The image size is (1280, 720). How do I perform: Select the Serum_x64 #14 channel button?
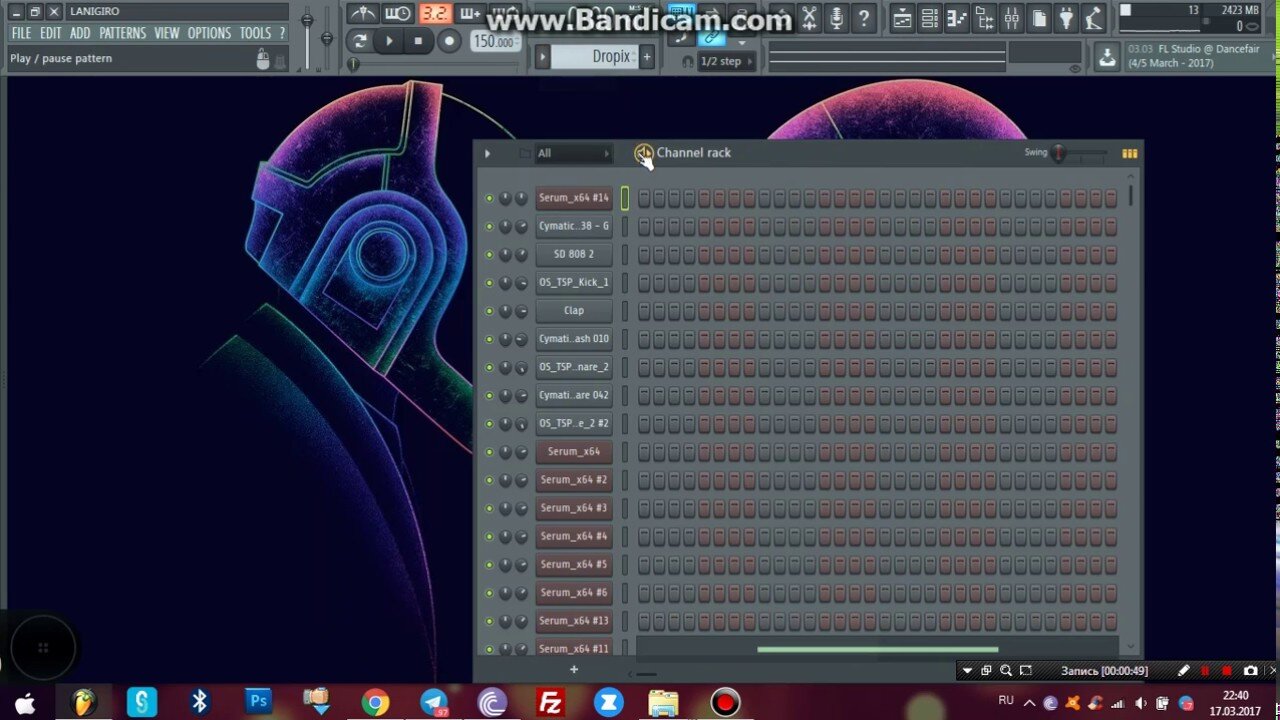click(x=574, y=198)
